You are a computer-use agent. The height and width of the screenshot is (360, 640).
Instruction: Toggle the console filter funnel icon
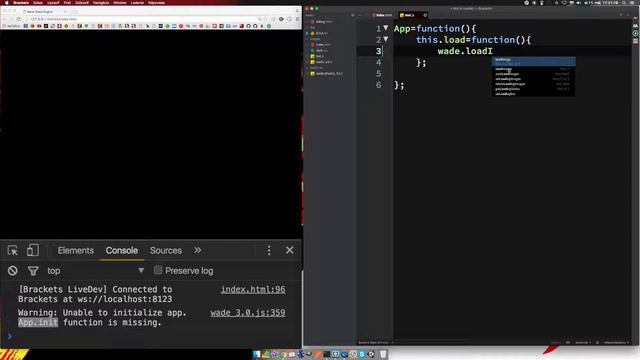pos(33,271)
